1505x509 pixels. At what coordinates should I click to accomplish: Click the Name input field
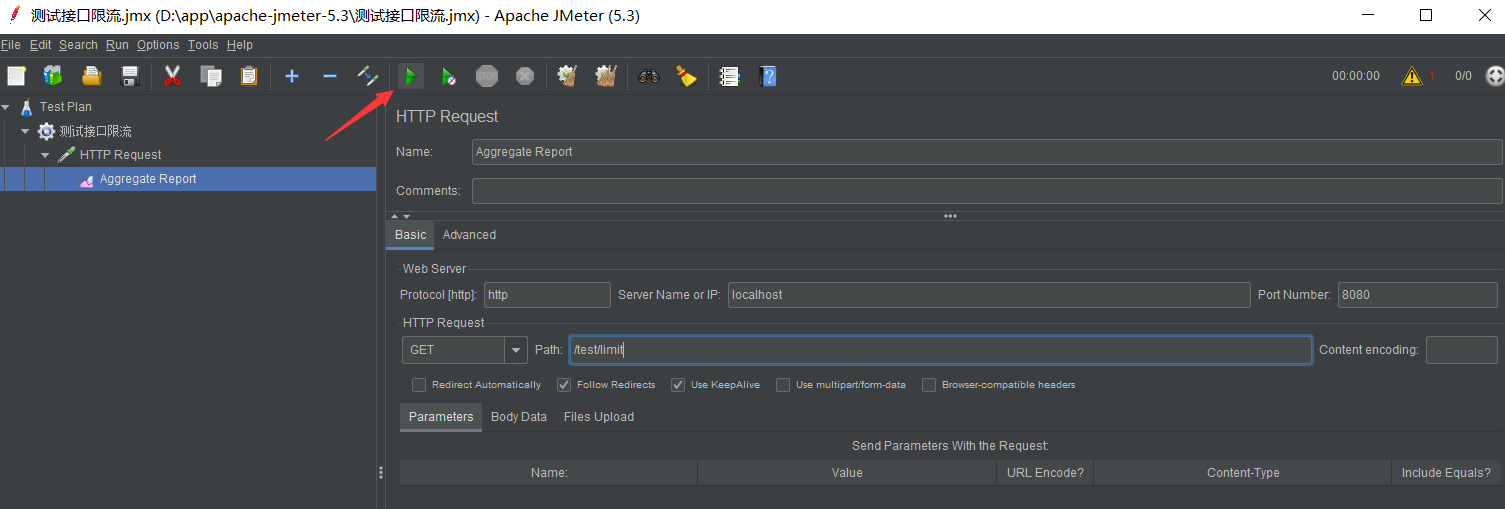pos(987,152)
